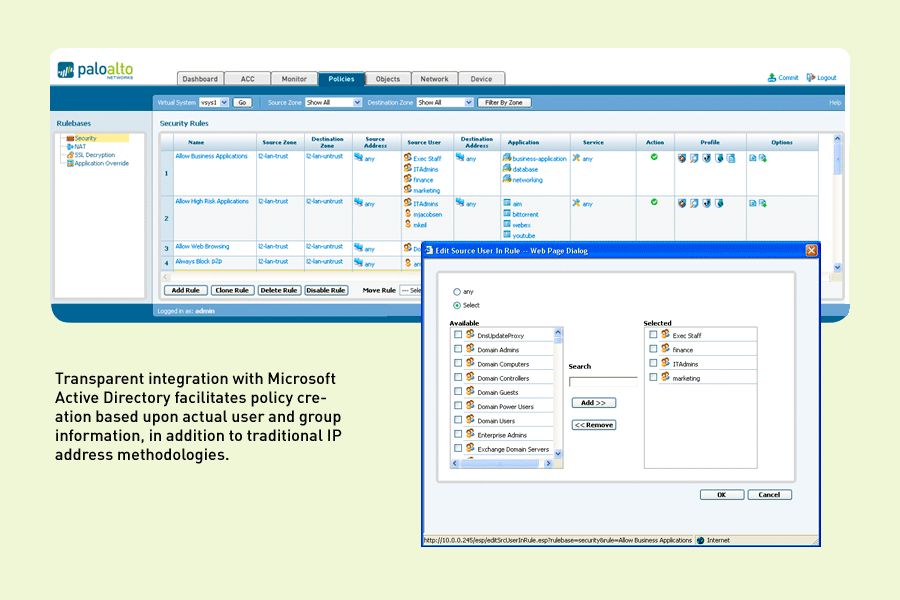Click the log options icon in rule 1

(x=752, y=158)
